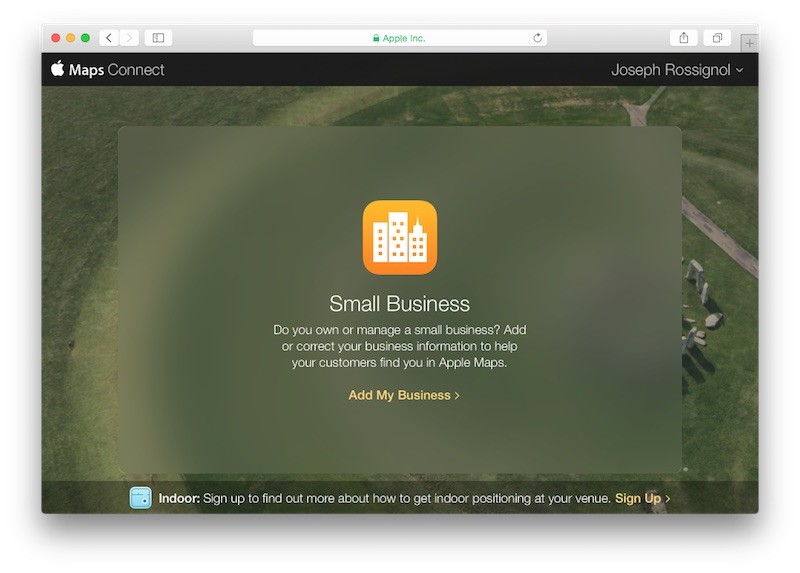Click the Sign Up link for Indoor

click(642, 498)
